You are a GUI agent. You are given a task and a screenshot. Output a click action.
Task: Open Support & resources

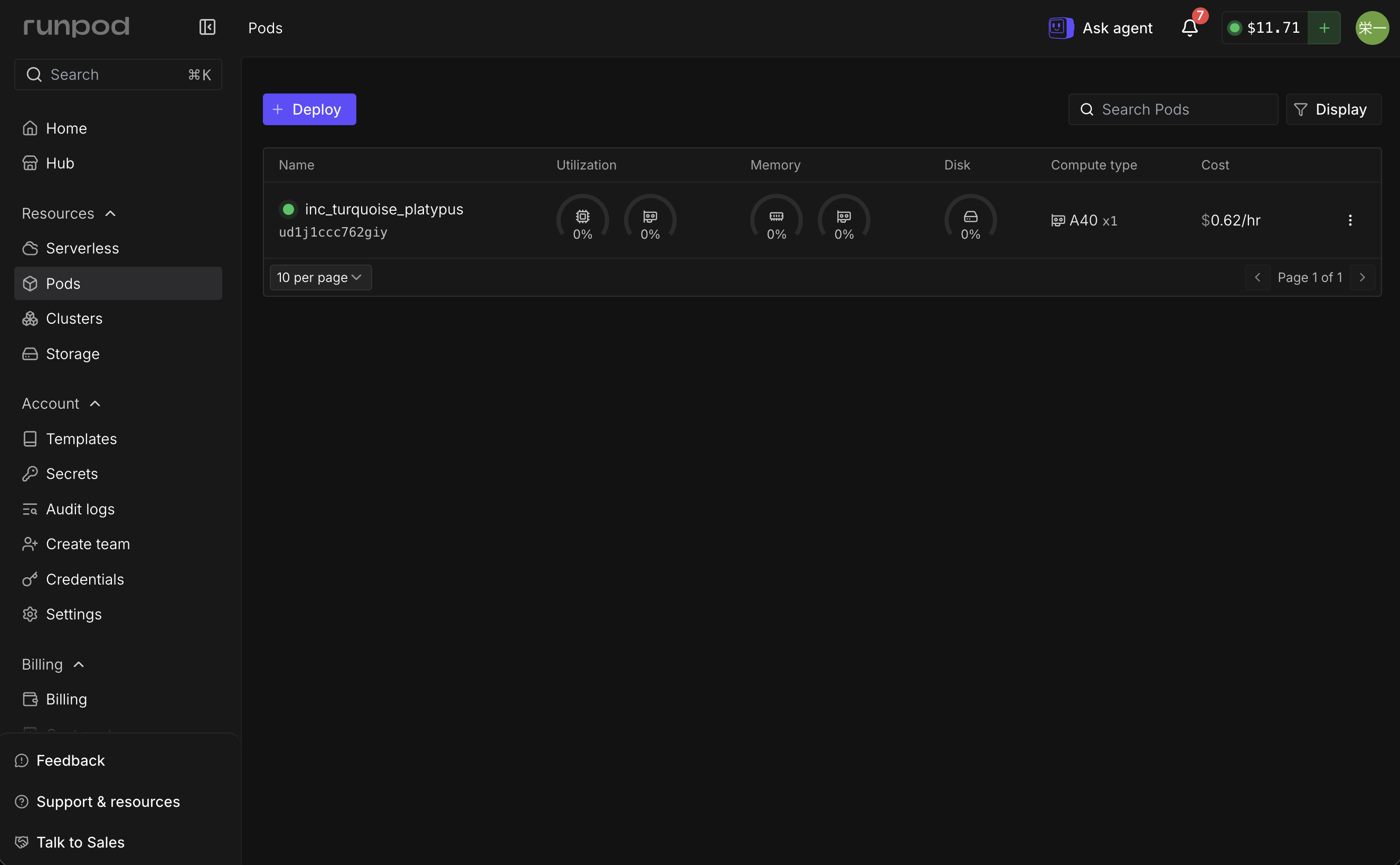point(97,802)
